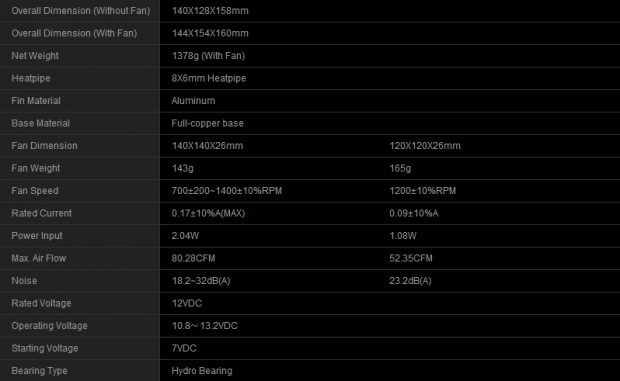Click the 18.2~32dB(A) noise value
The width and height of the screenshot is (620, 381).
coord(201,281)
